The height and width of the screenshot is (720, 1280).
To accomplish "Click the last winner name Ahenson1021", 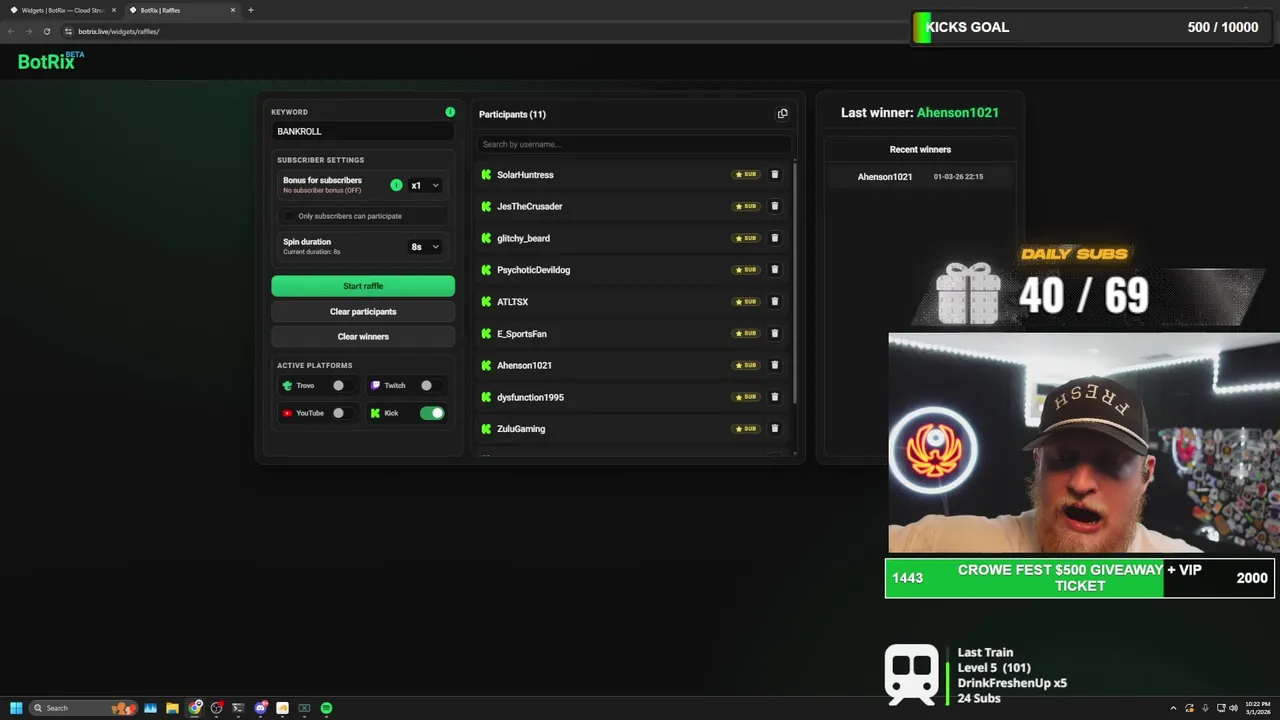I will click(958, 112).
